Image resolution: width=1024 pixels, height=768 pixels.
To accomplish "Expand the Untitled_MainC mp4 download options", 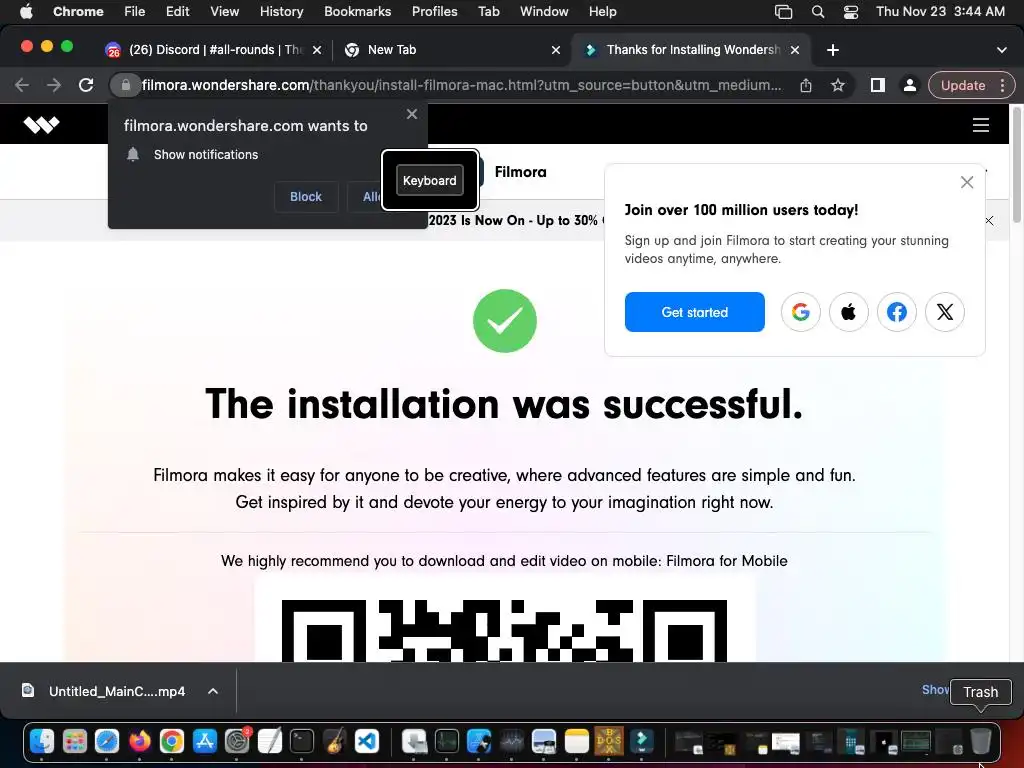I will [213, 691].
